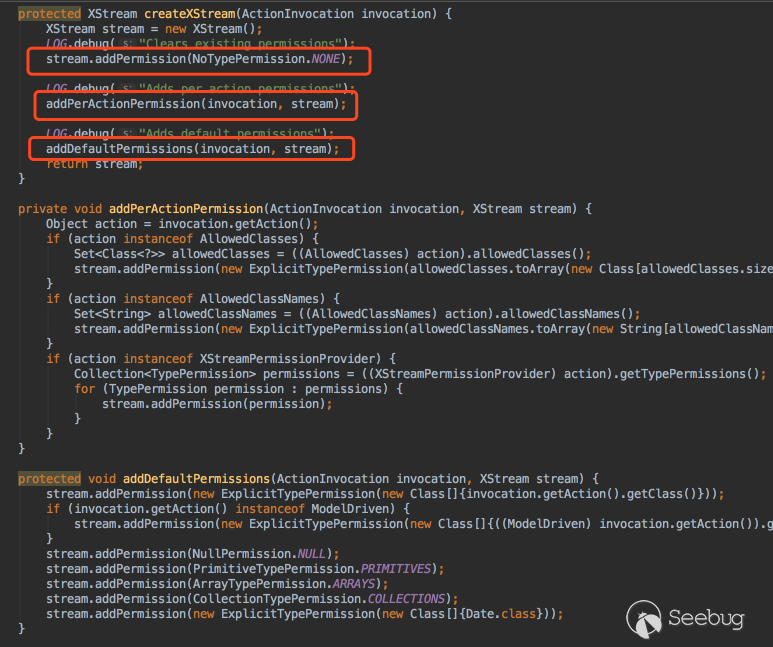Image resolution: width=773 pixels, height=647 pixels.
Task: Click the 'return stream;' statement
Action: tap(94, 164)
